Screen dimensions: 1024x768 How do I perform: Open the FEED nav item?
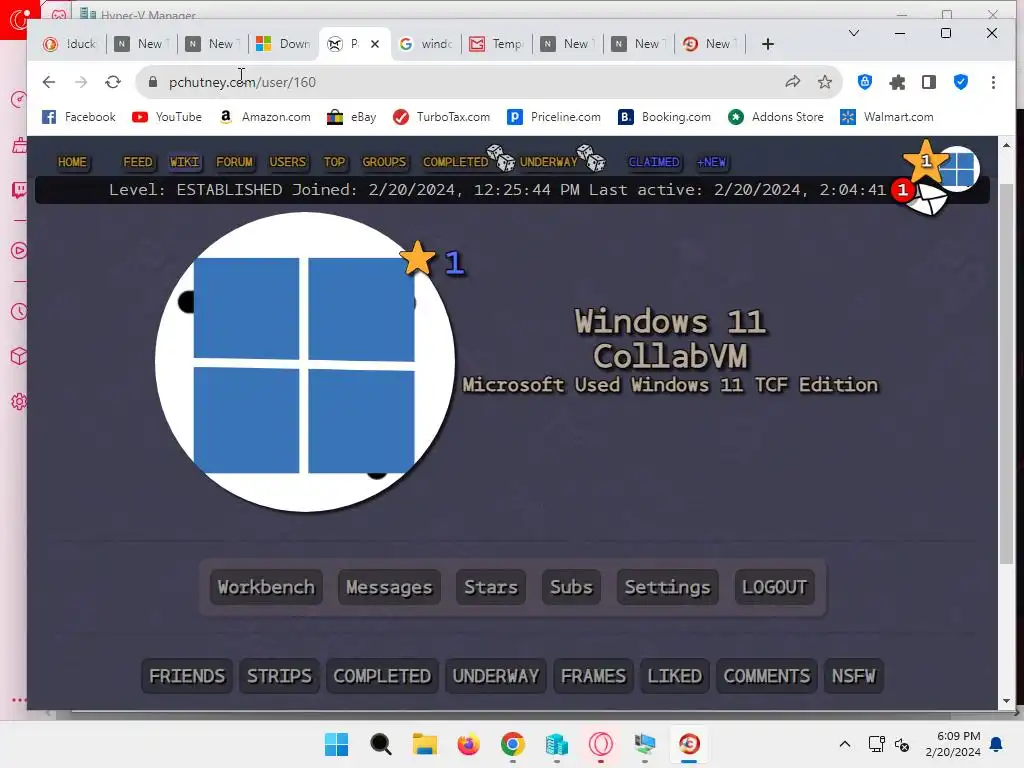coord(138,162)
